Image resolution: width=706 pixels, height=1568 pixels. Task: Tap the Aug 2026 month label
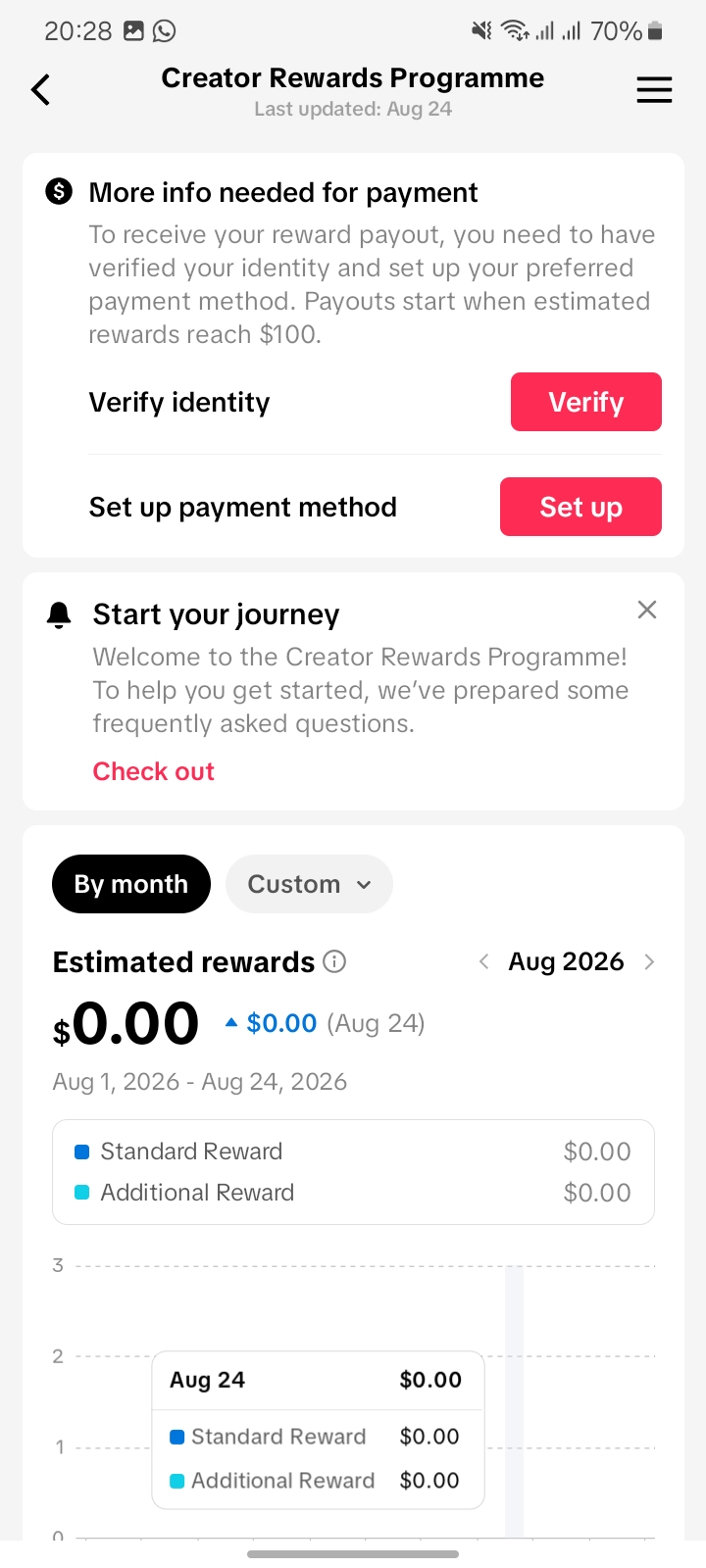pyautogui.click(x=566, y=961)
